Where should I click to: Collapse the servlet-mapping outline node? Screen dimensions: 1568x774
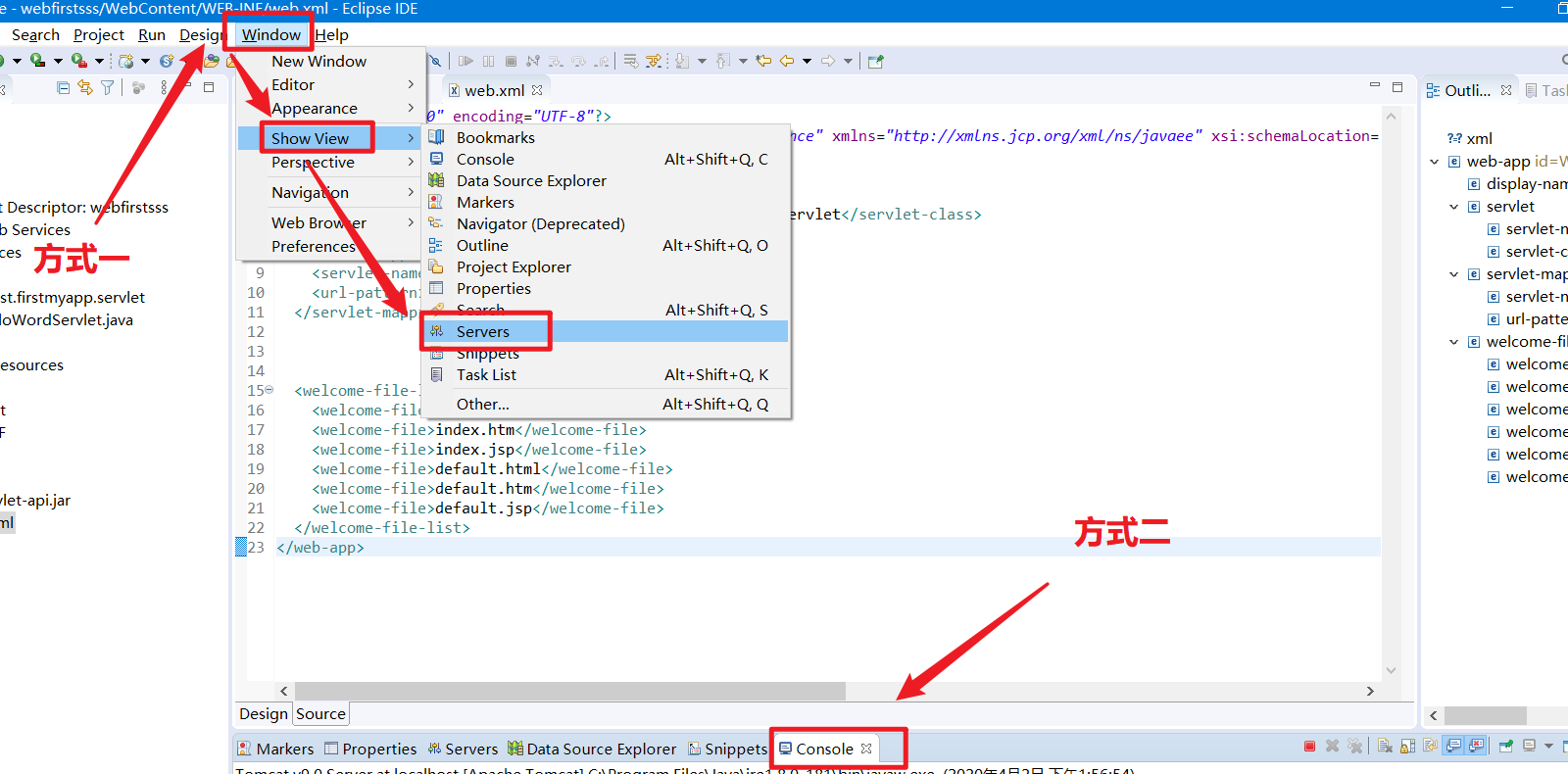click(1454, 274)
